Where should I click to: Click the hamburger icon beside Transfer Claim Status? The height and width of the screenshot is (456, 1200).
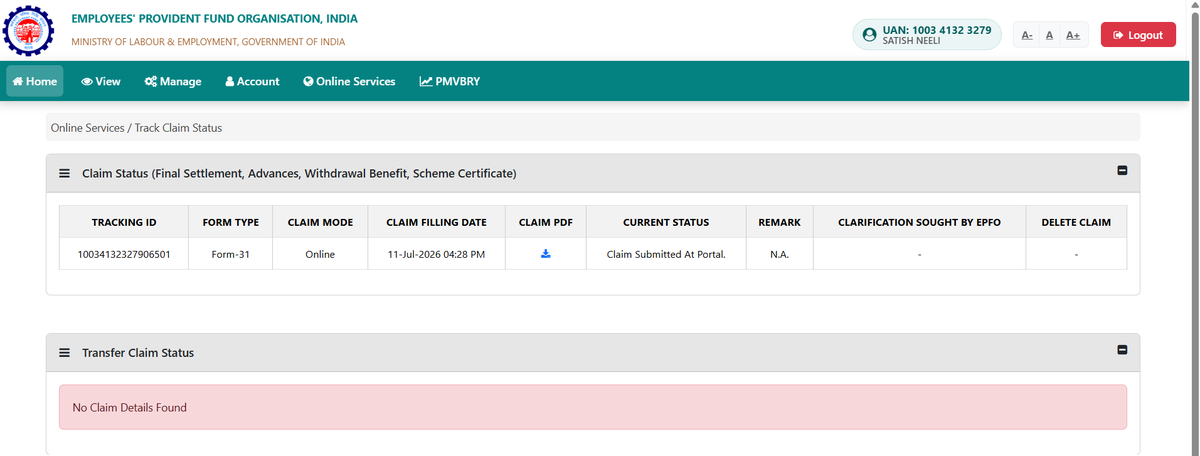[x=65, y=353]
